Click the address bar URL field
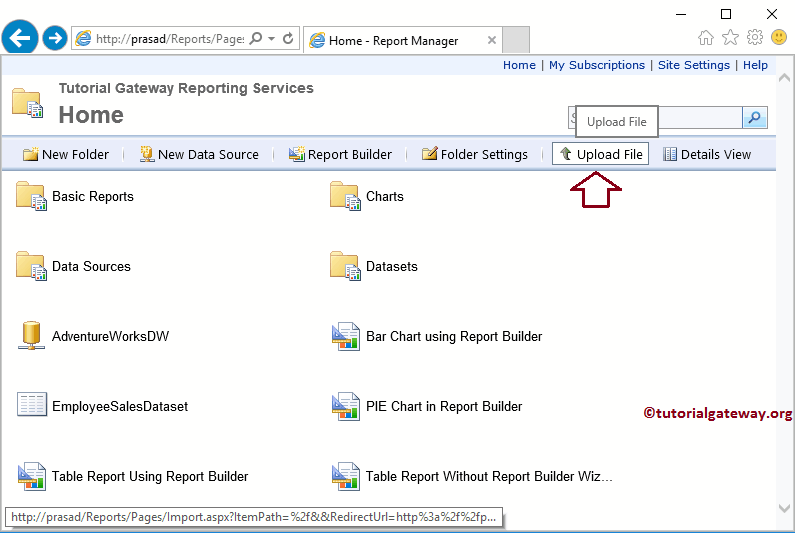 [x=169, y=39]
